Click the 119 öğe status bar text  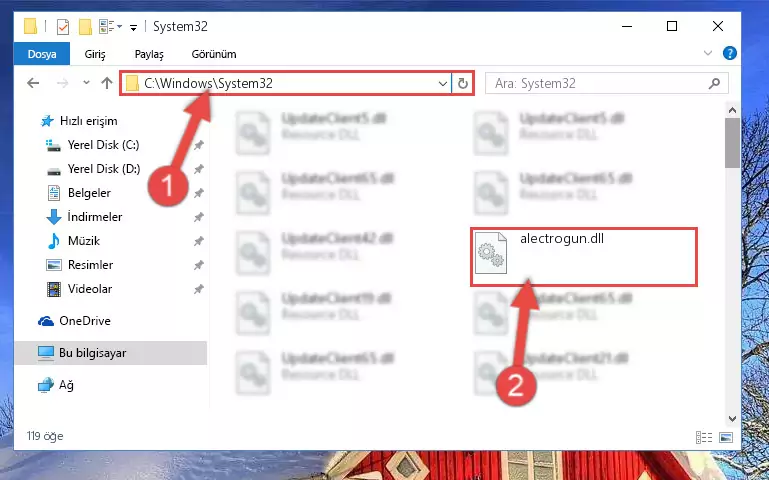coord(45,436)
